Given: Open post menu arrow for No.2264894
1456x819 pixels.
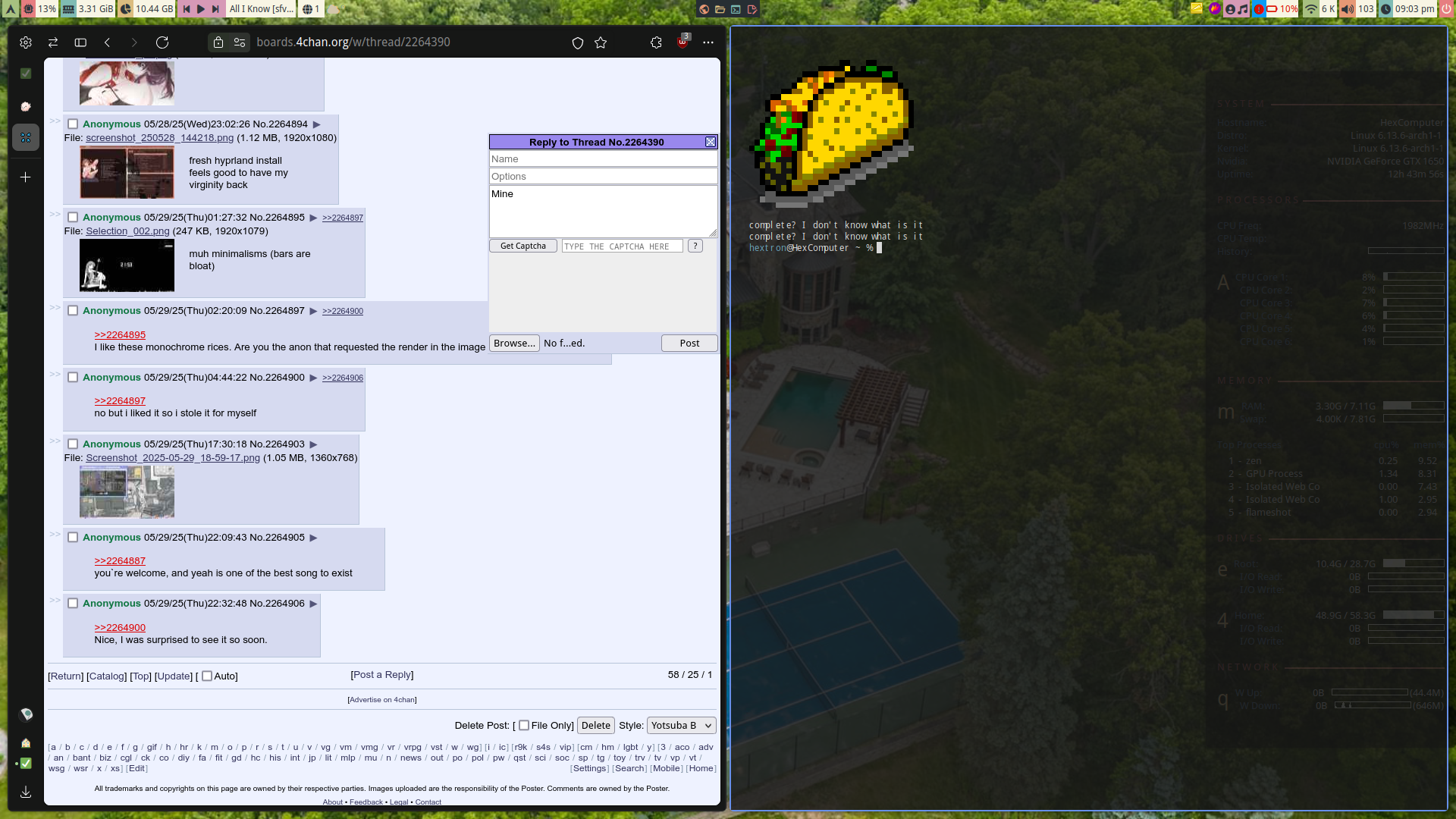Looking at the screenshot, I should (x=317, y=124).
